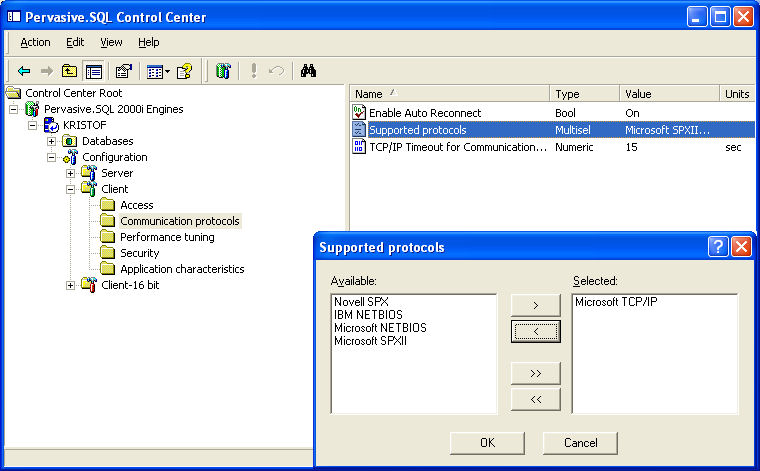Click the Pervasive.SQL 2000i Engines icon
Image resolution: width=760 pixels, height=471 pixels.
click(32, 109)
